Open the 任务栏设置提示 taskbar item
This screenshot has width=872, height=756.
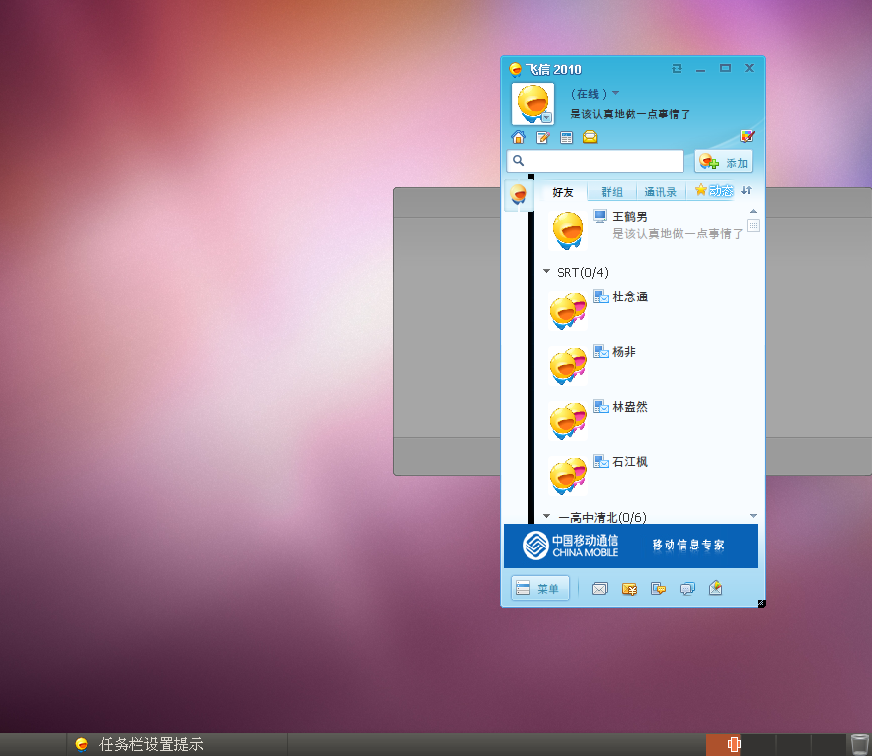click(x=177, y=744)
